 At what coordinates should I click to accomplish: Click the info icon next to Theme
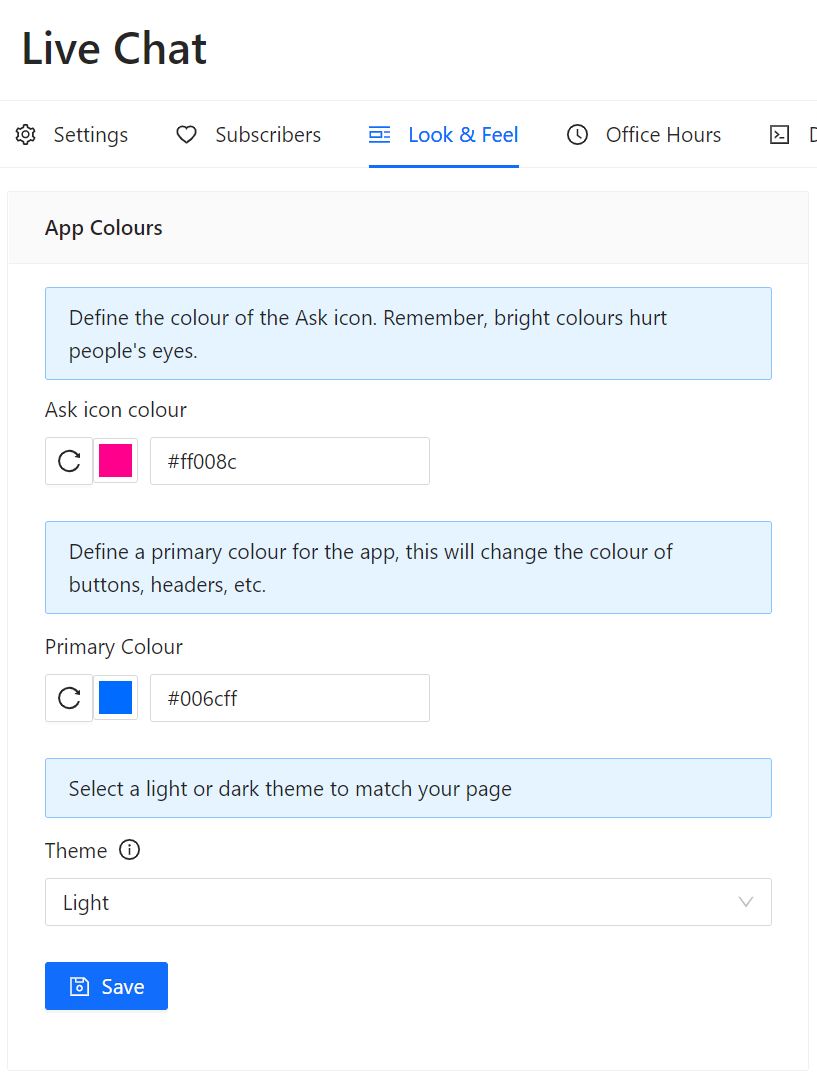point(129,850)
